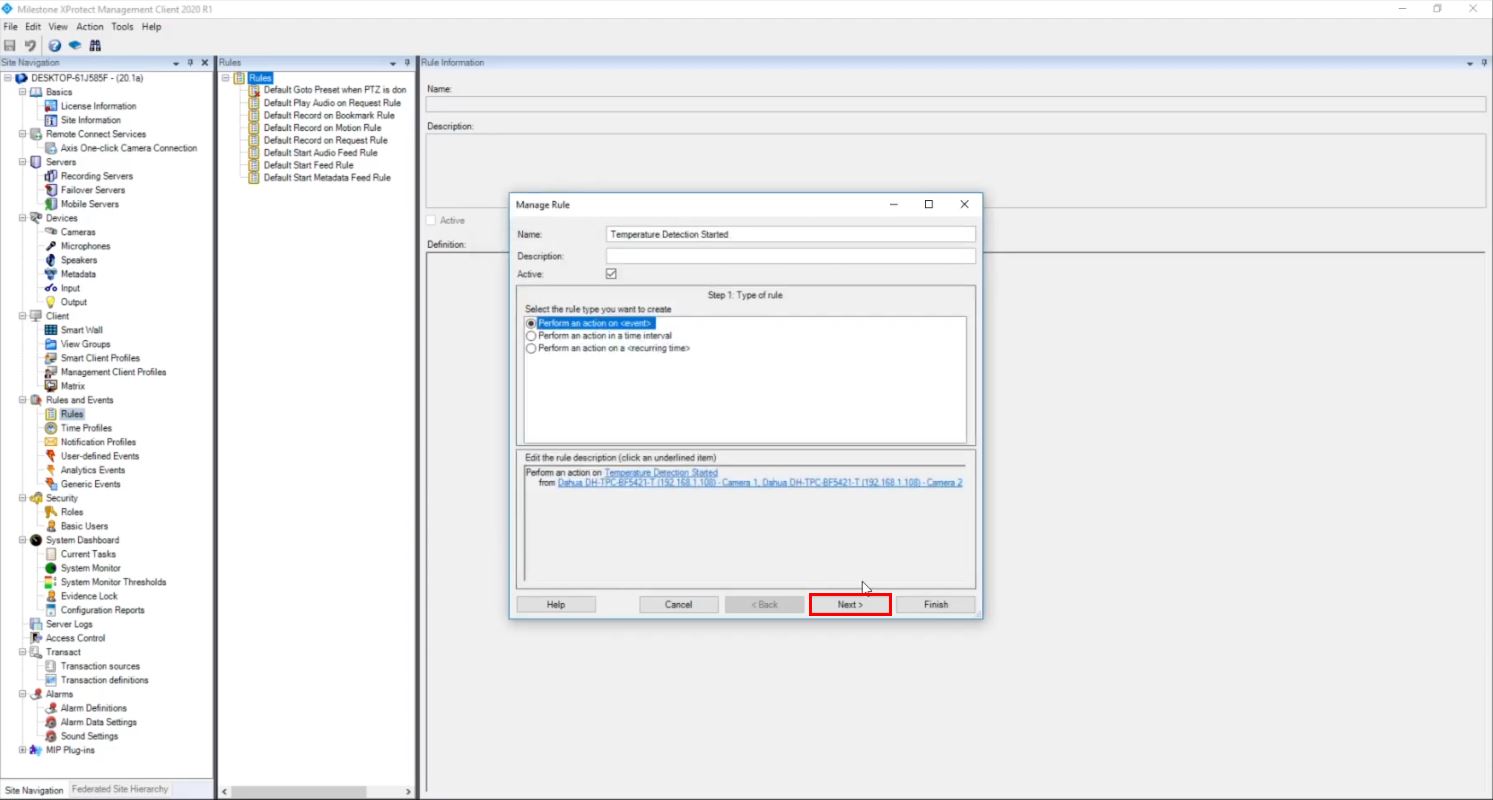Click the binoculars search toolbar icon
The height and width of the screenshot is (800, 1493).
point(95,45)
